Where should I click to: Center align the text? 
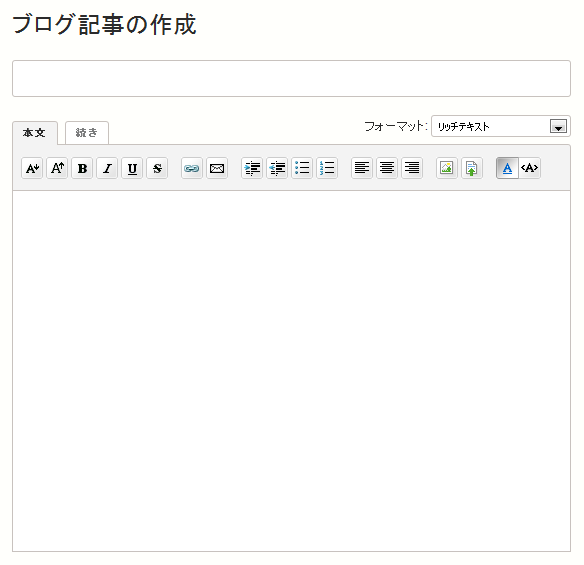387,168
